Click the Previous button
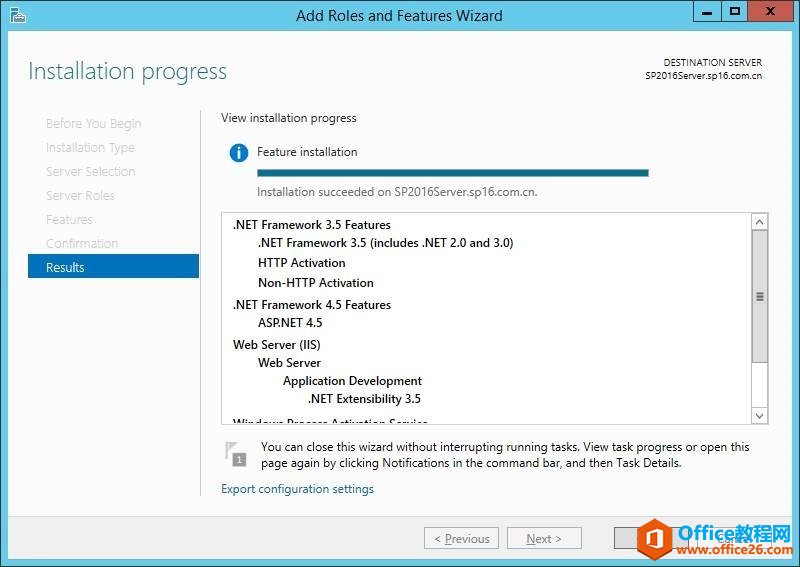The height and width of the screenshot is (567, 800). point(461,538)
